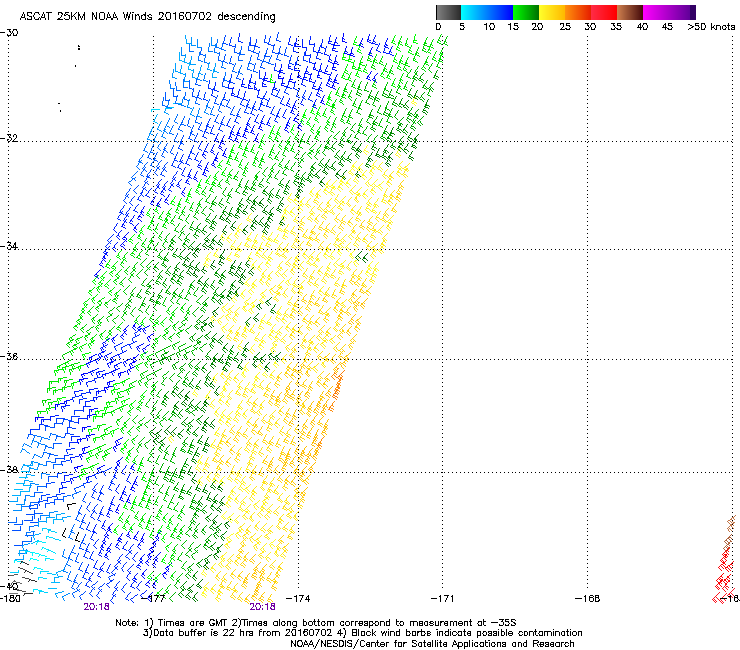This screenshot has width=740, height=650.
Task: Click the '-32' latitude axis label
Action: 9,138
